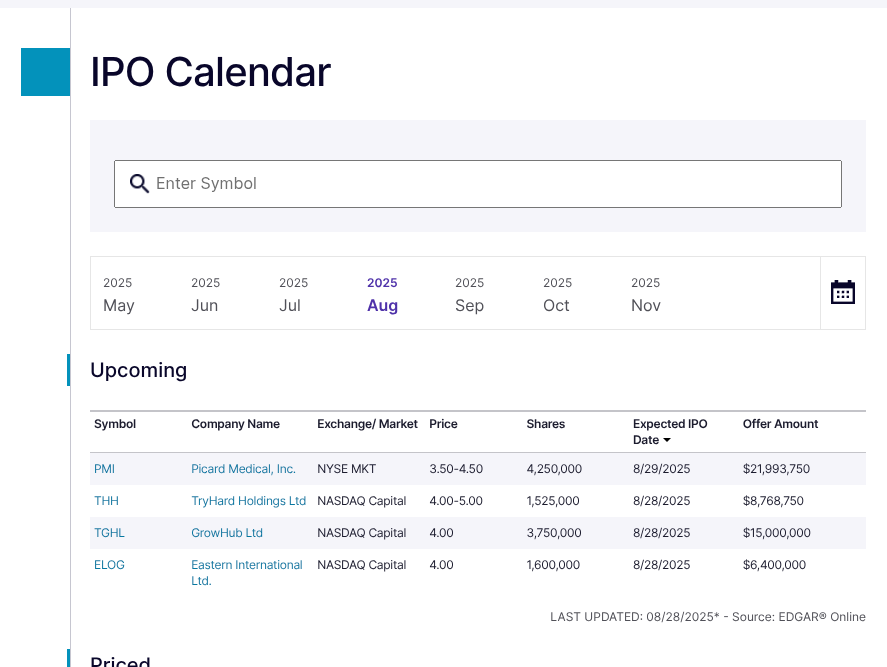
Task: Open the Oct 2025 tab
Action: coord(557,294)
